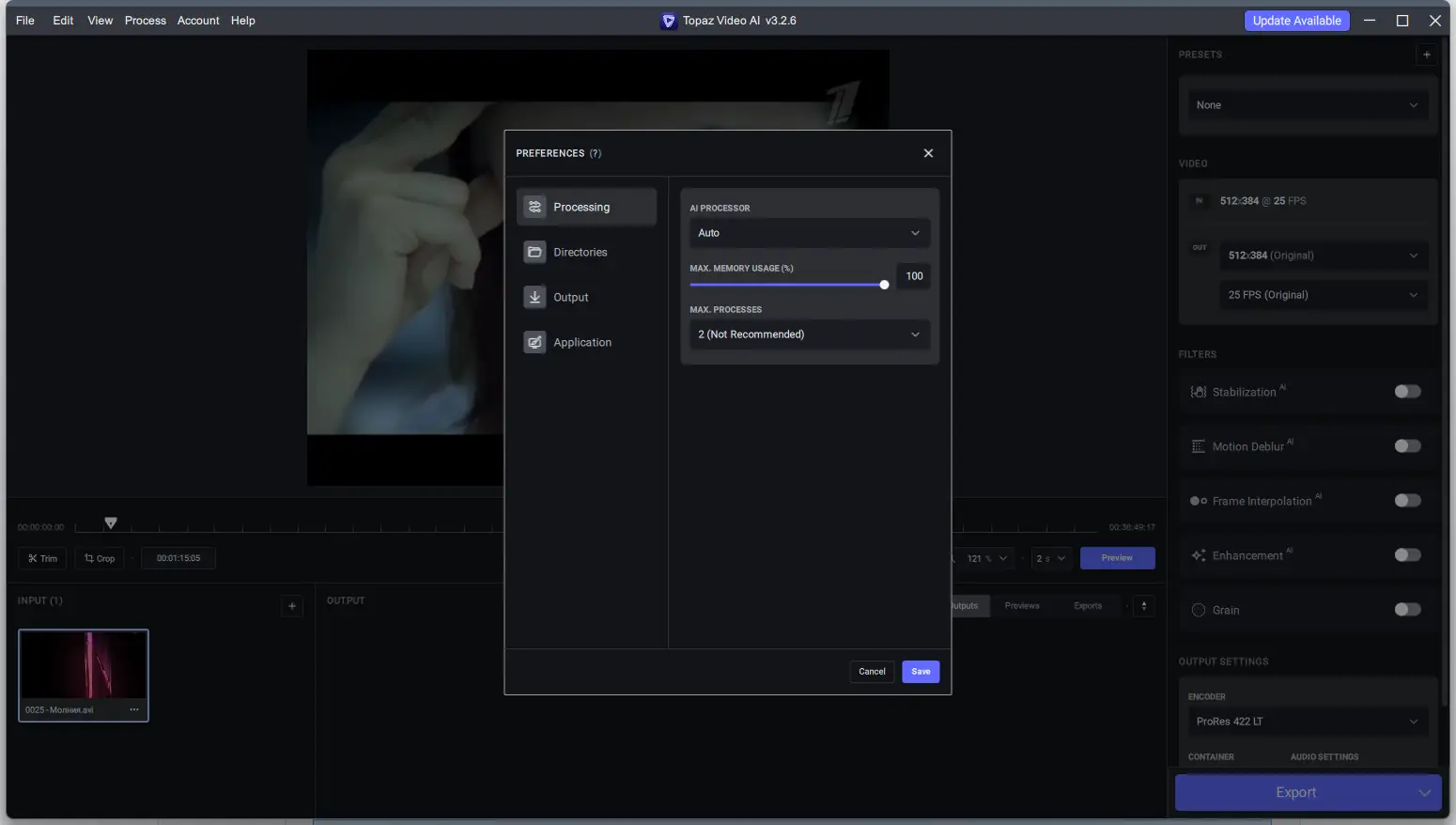1456x825 pixels.
Task: Open the Processing preferences section
Action: pyautogui.click(x=586, y=207)
